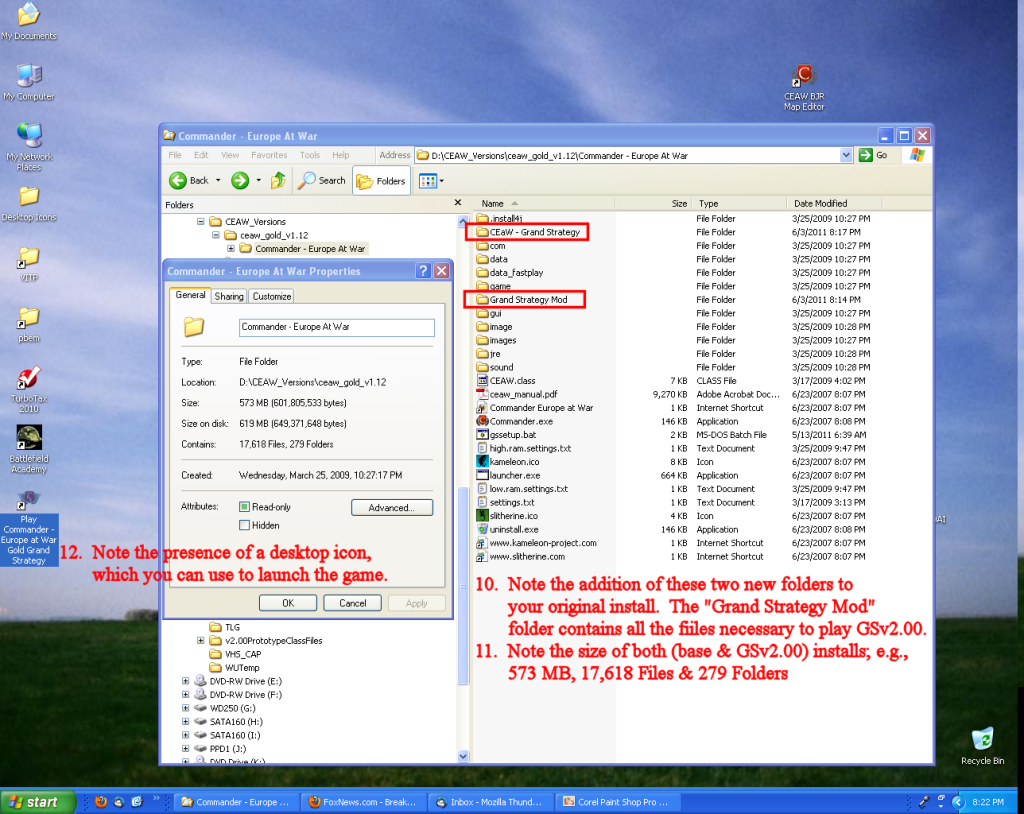Expand the v2.00PrototypeClassFiles tree node
The width and height of the screenshot is (1024, 814).
[200, 640]
